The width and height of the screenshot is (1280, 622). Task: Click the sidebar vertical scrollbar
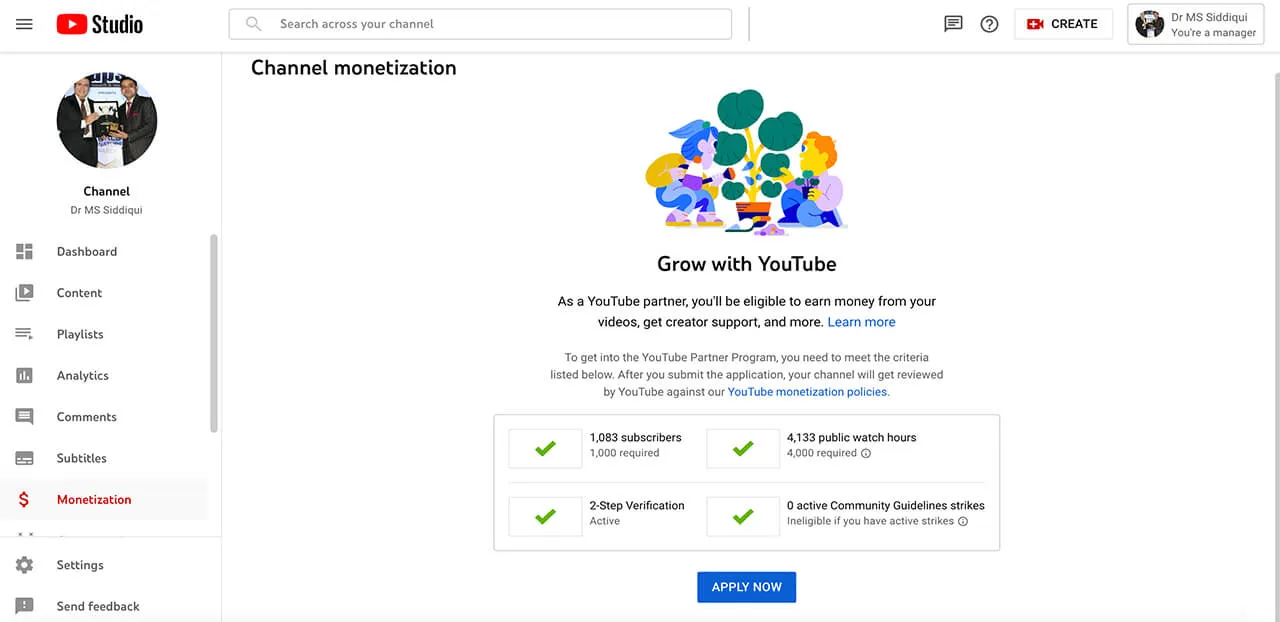point(213,333)
